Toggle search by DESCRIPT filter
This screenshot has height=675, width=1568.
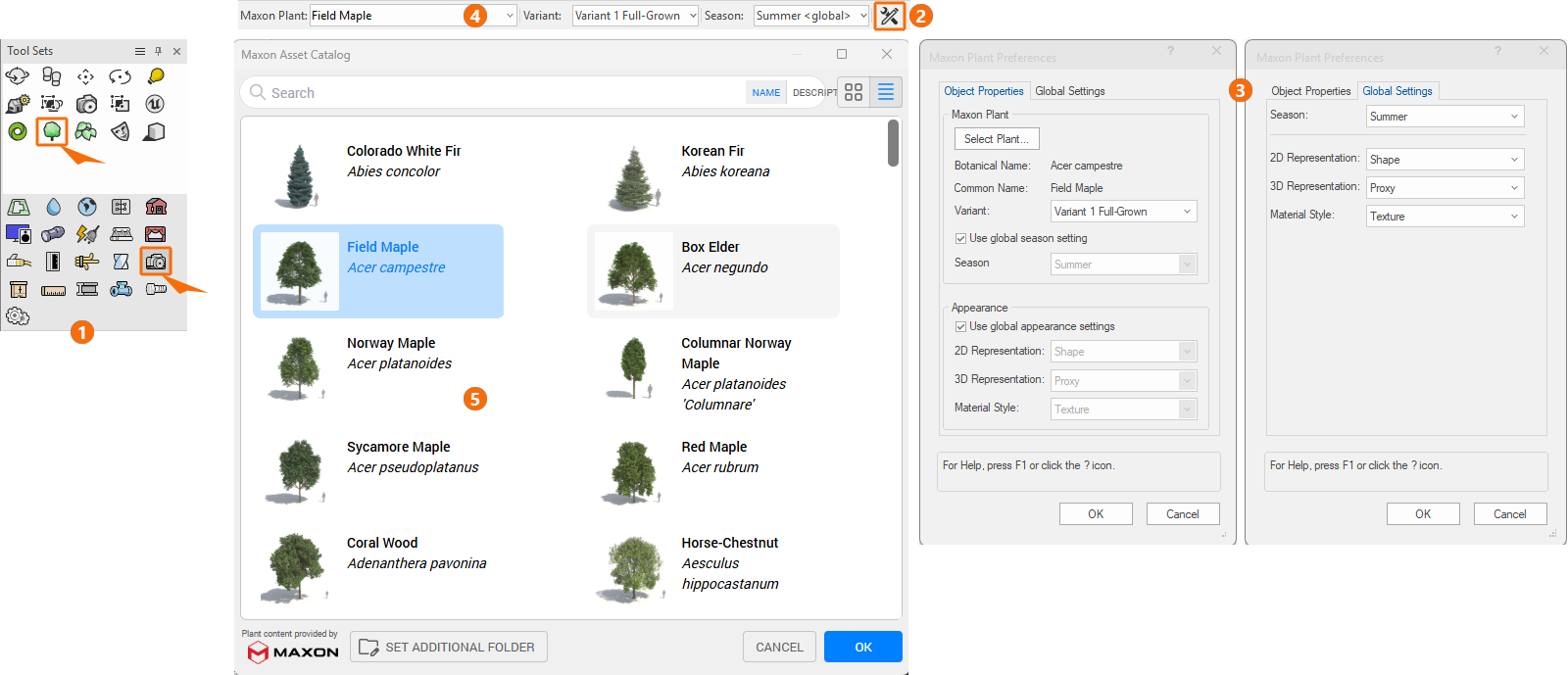pyautogui.click(x=813, y=92)
